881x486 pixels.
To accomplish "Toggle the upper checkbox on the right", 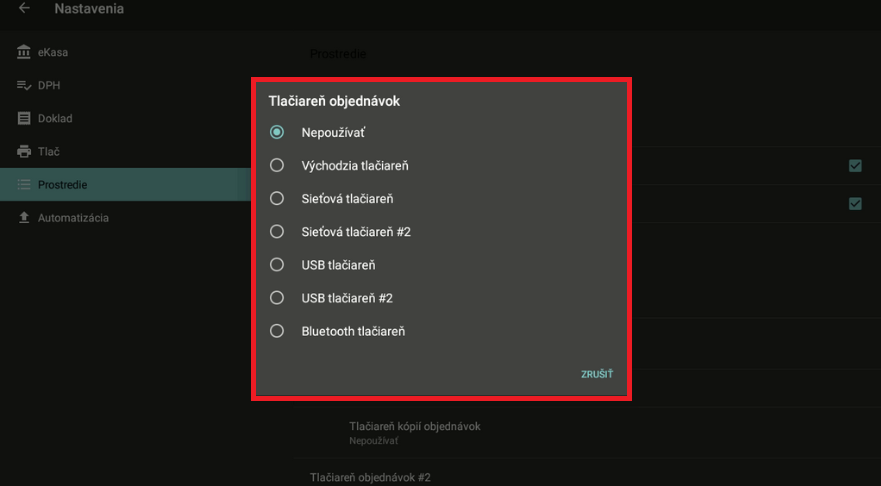I will click(x=855, y=166).
